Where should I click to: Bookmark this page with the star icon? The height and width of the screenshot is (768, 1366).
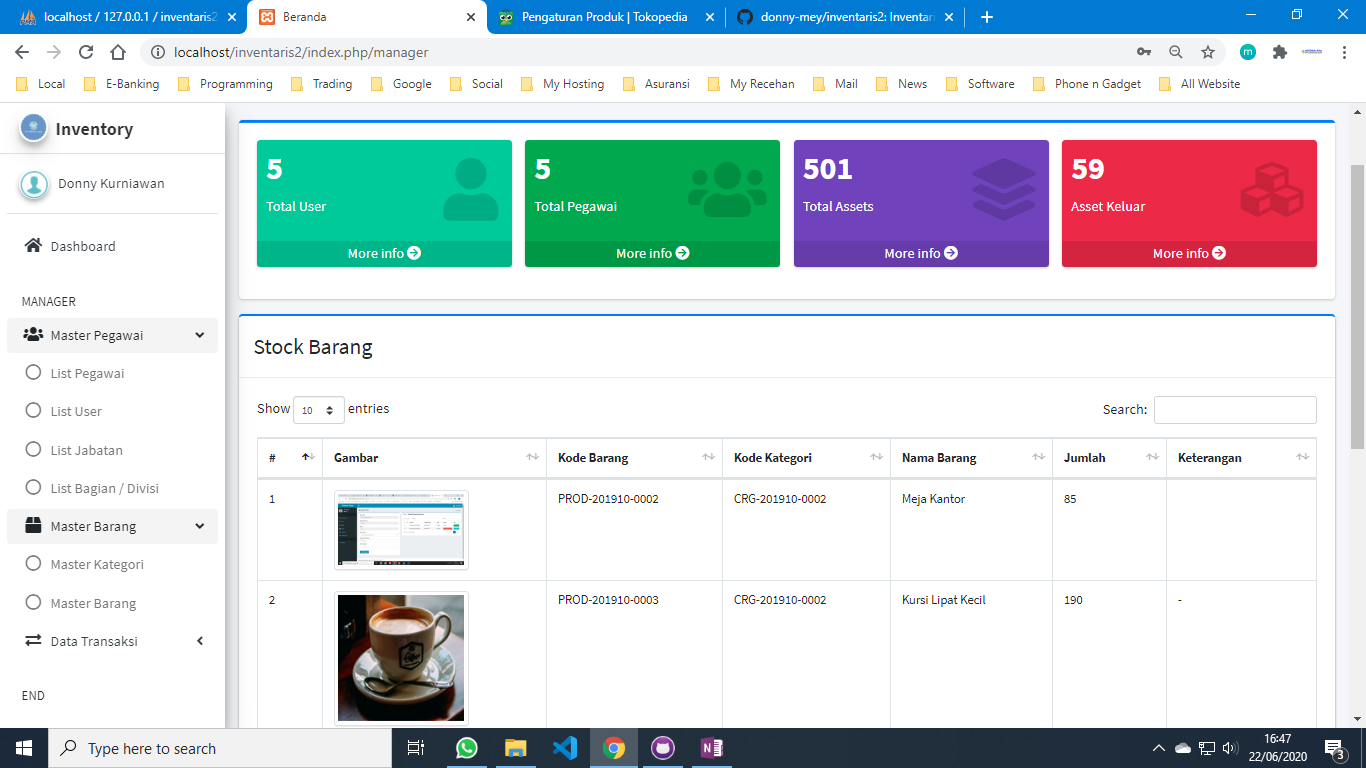tap(1208, 52)
